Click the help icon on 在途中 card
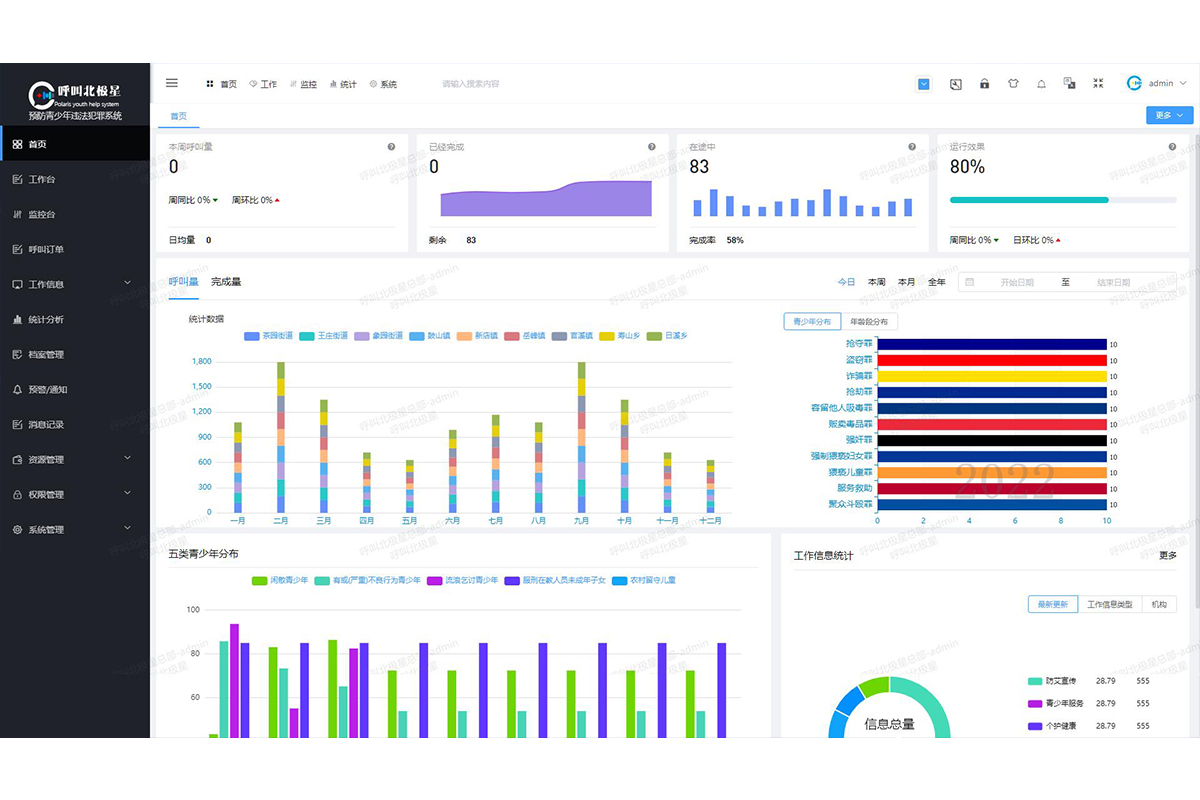The width and height of the screenshot is (1200, 800). click(912, 147)
